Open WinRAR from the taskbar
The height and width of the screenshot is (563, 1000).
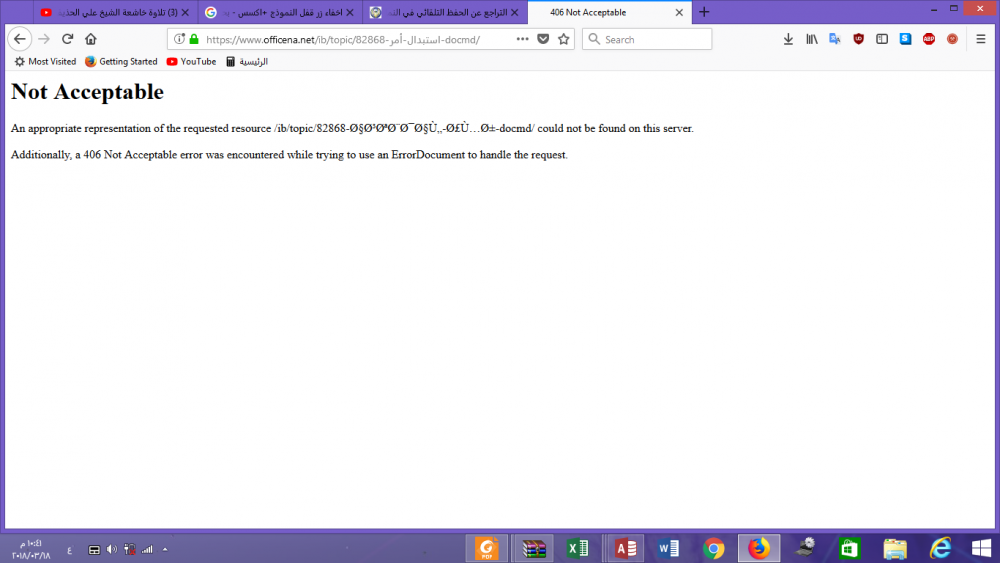[534, 548]
